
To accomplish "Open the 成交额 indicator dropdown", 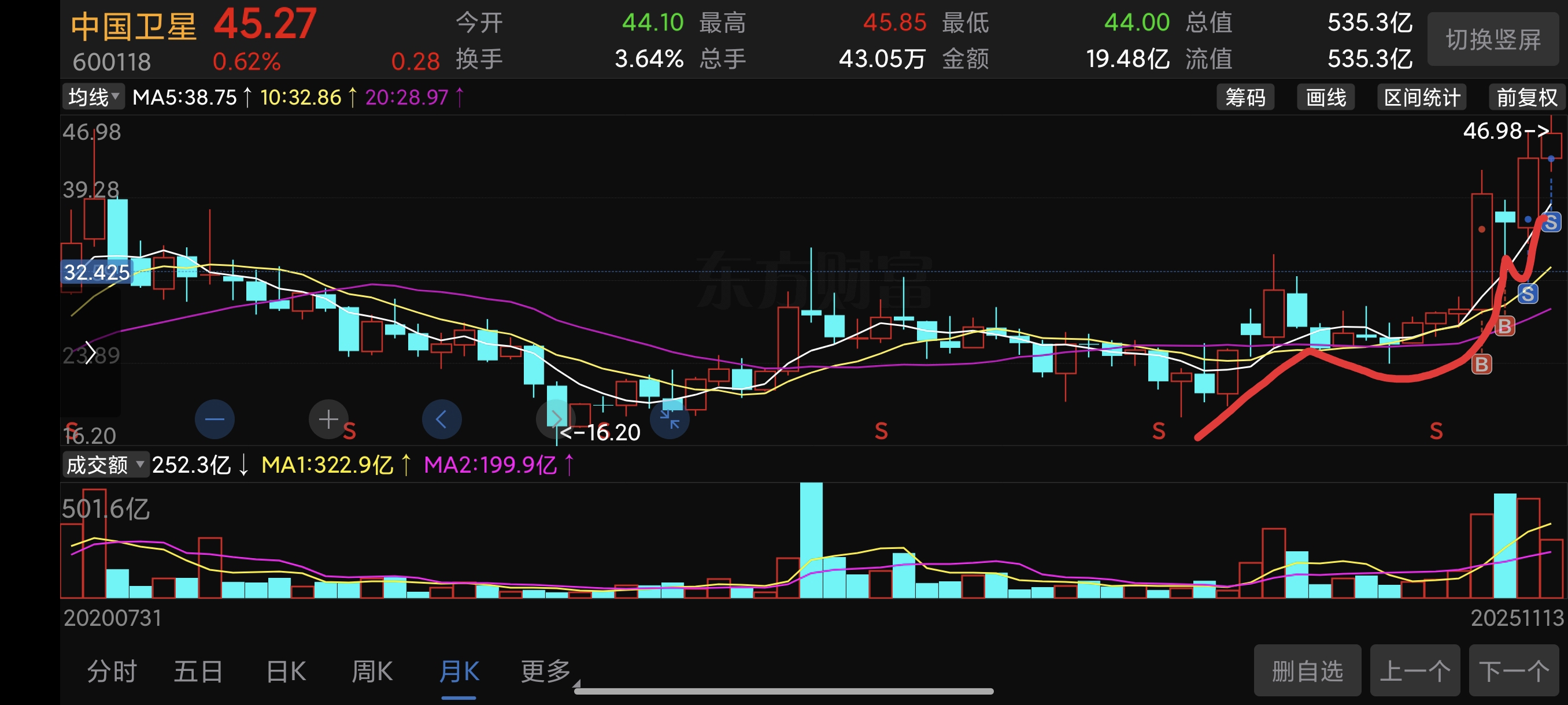I will [105, 465].
